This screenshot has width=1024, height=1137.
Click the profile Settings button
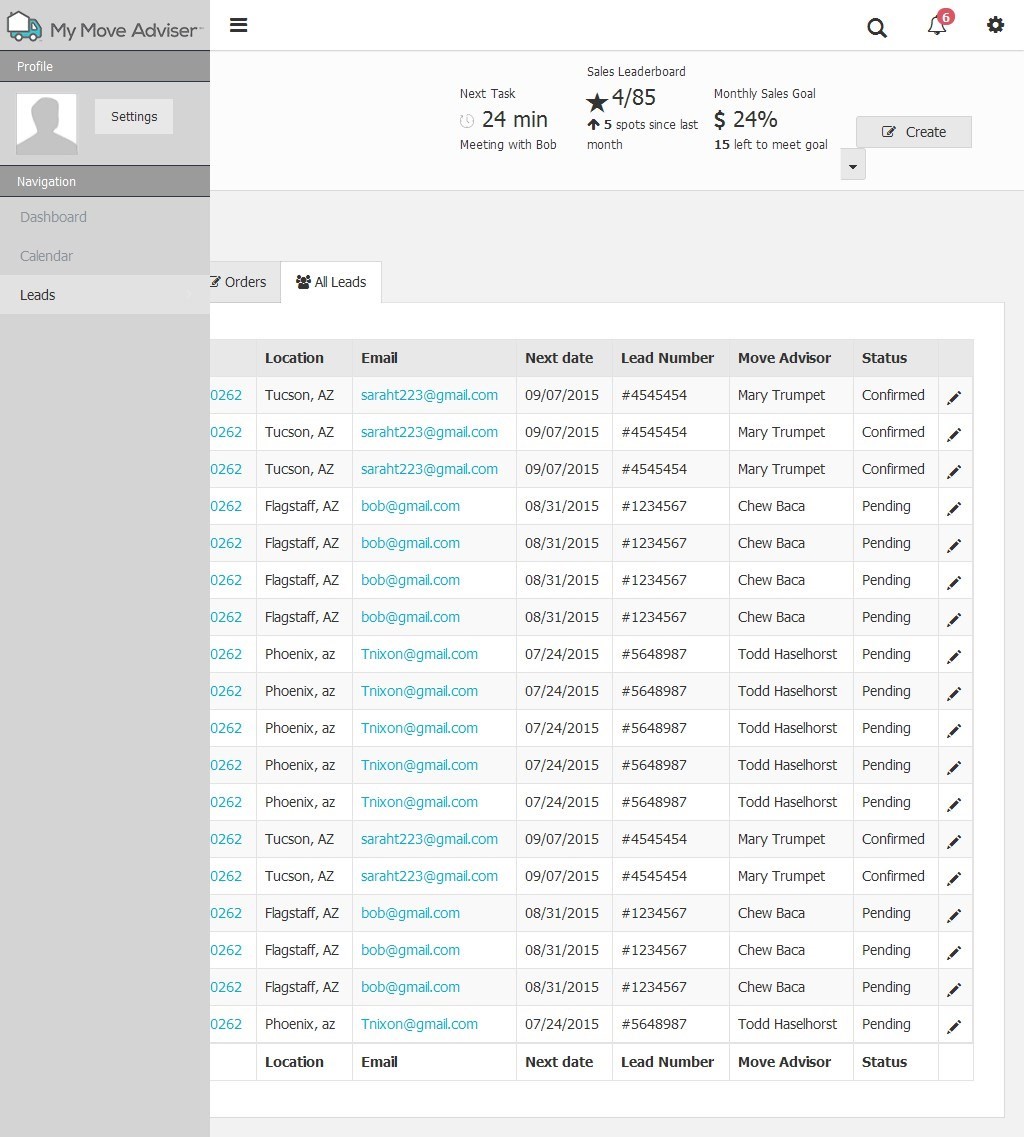(x=134, y=117)
